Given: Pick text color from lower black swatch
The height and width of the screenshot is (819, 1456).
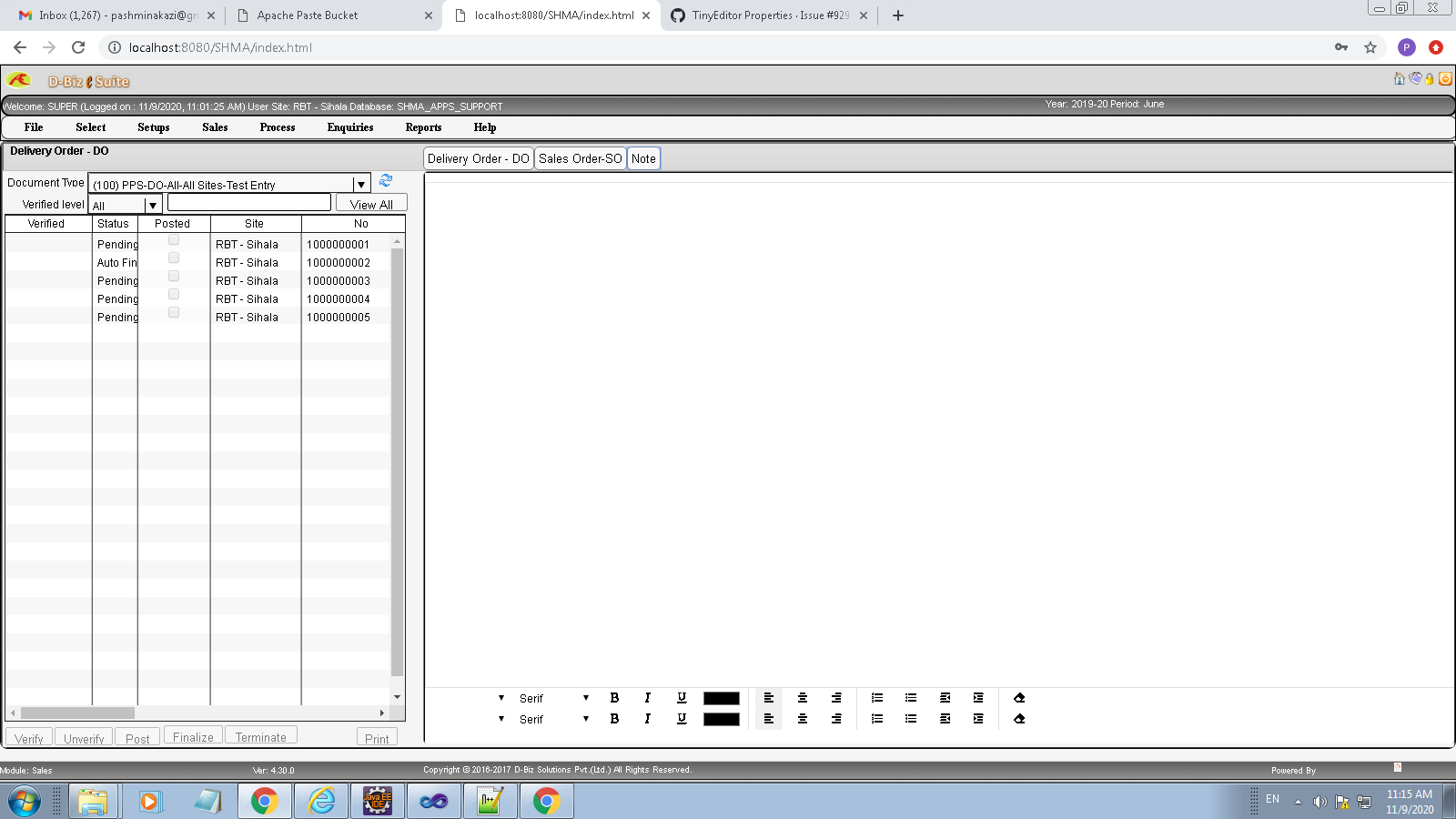Looking at the screenshot, I should [722, 719].
